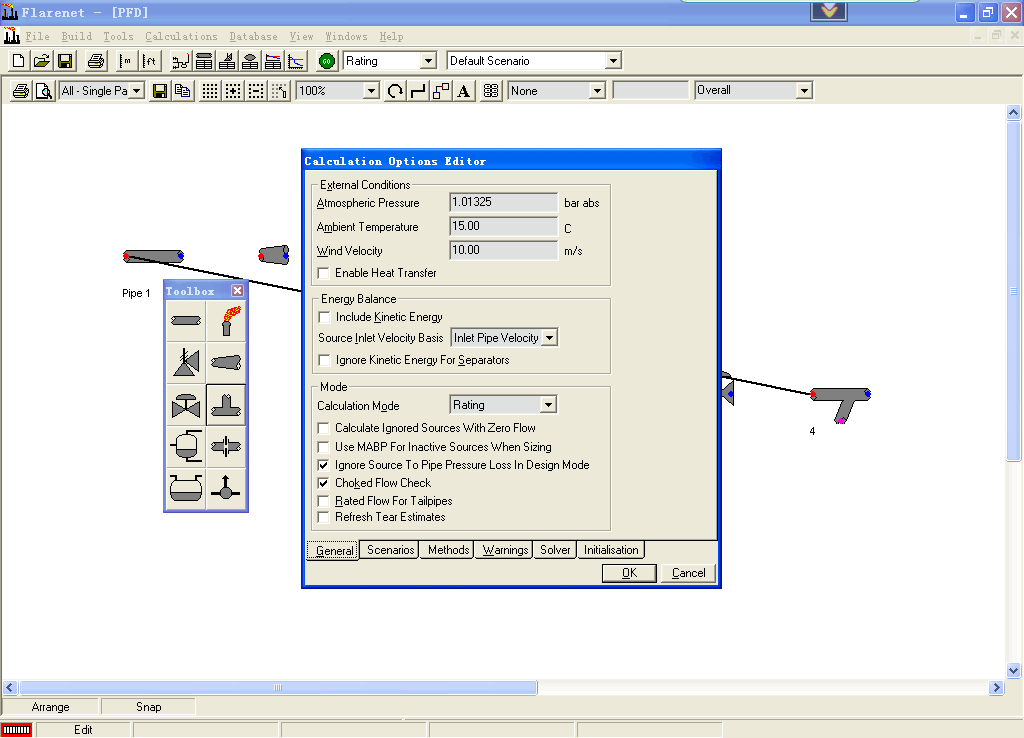Uncheck Ignore Source To Pipe Pressure Loss
The height and width of the screenshot is (738, 1024).
[x=323, y=465]
